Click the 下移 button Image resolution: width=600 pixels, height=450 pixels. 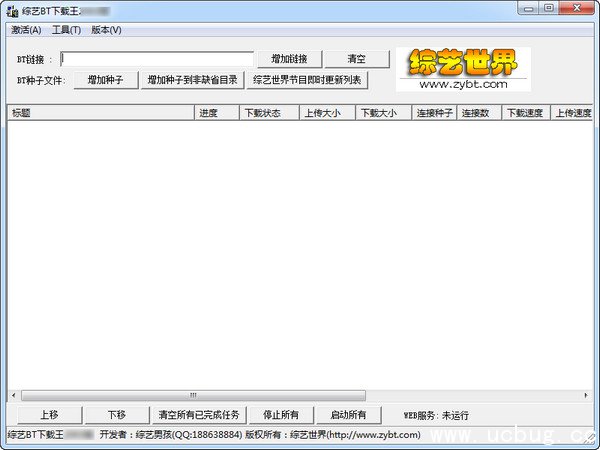117,415
